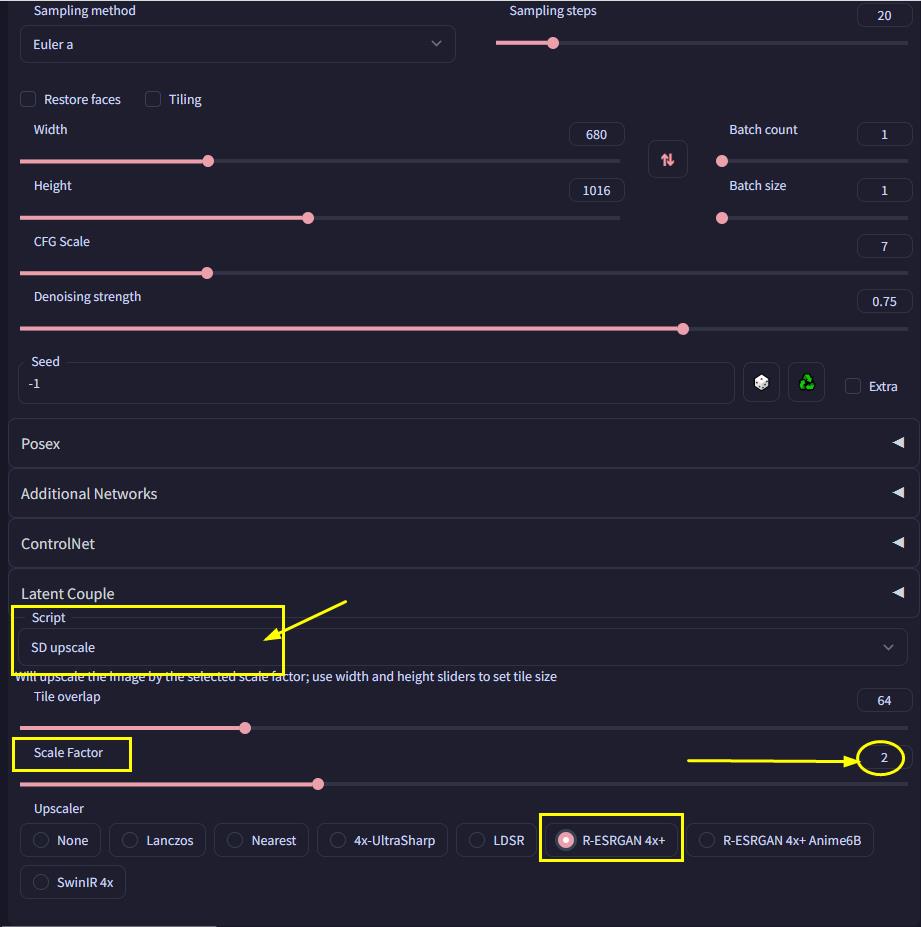The width and height of the screenshot is (921, 927).
Task: Click the Scale Factor value box 2
Action: [884, 757]
